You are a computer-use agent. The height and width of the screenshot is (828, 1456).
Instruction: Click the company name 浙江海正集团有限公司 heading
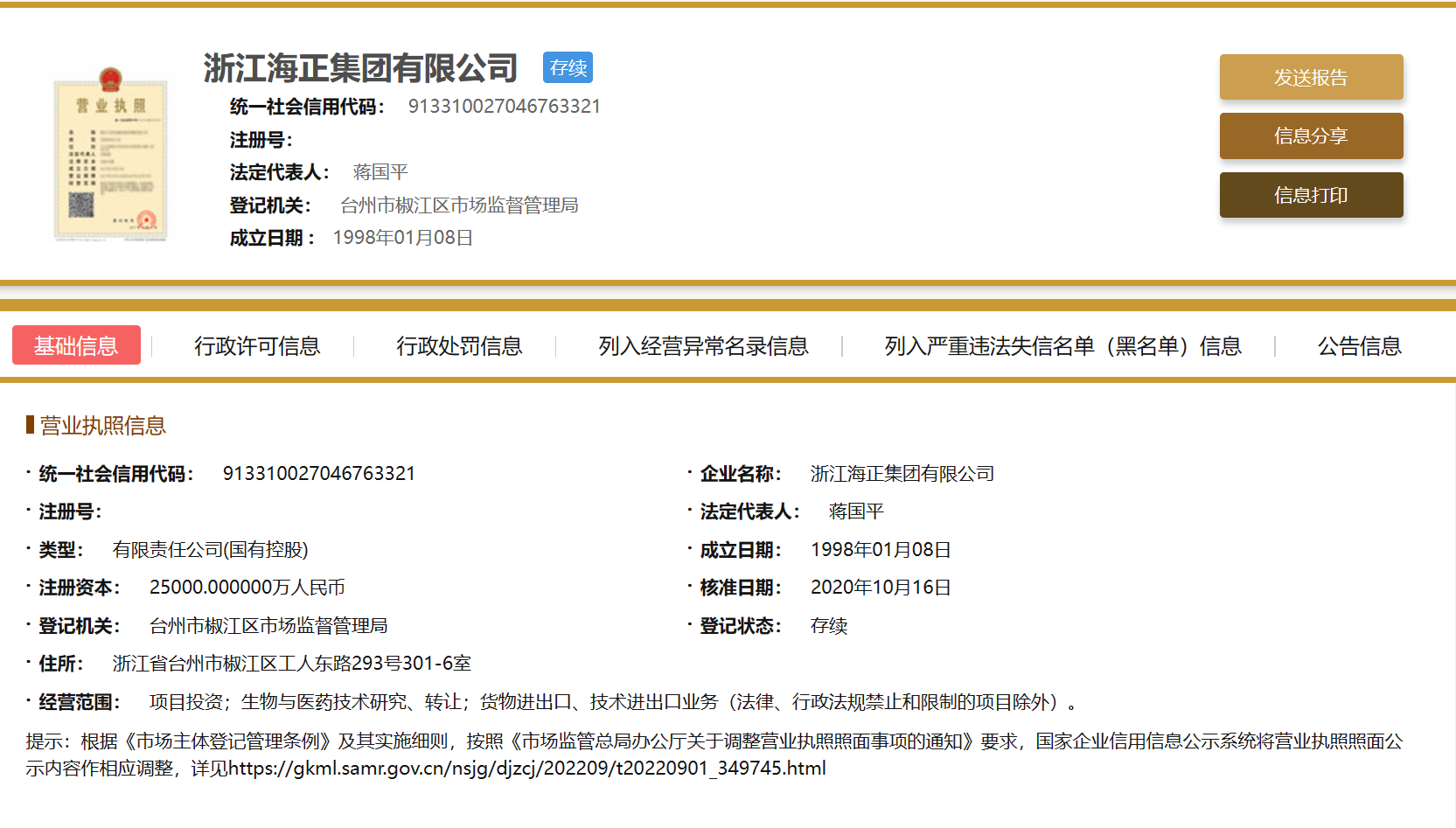point(359,66)
